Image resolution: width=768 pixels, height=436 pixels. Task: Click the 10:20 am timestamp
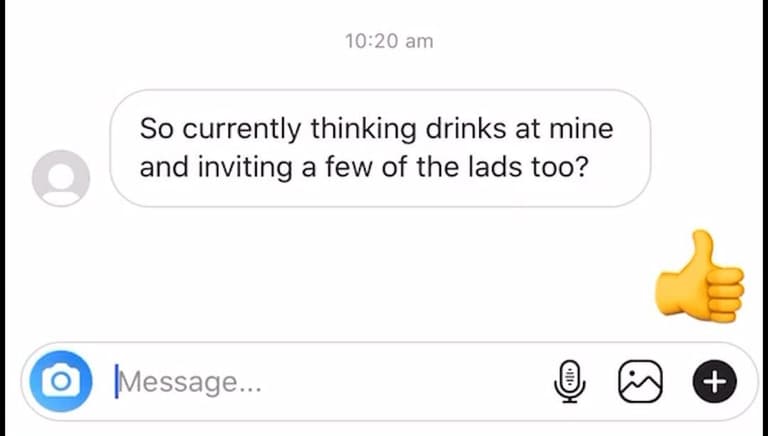click(389, 41)
